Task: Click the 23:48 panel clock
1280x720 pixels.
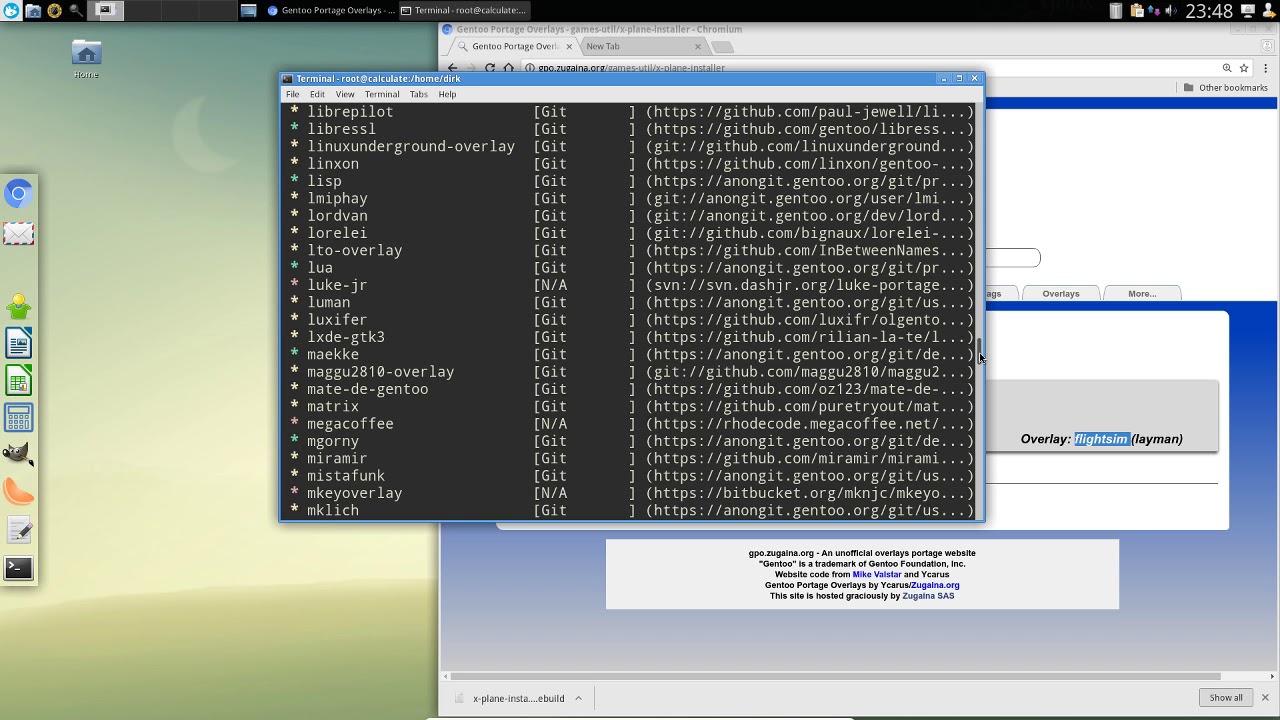Action: click(x=1209, y=12)
